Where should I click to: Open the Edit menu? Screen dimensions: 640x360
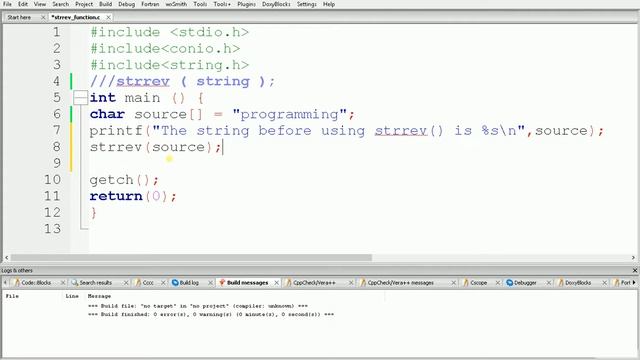[23, 4]
